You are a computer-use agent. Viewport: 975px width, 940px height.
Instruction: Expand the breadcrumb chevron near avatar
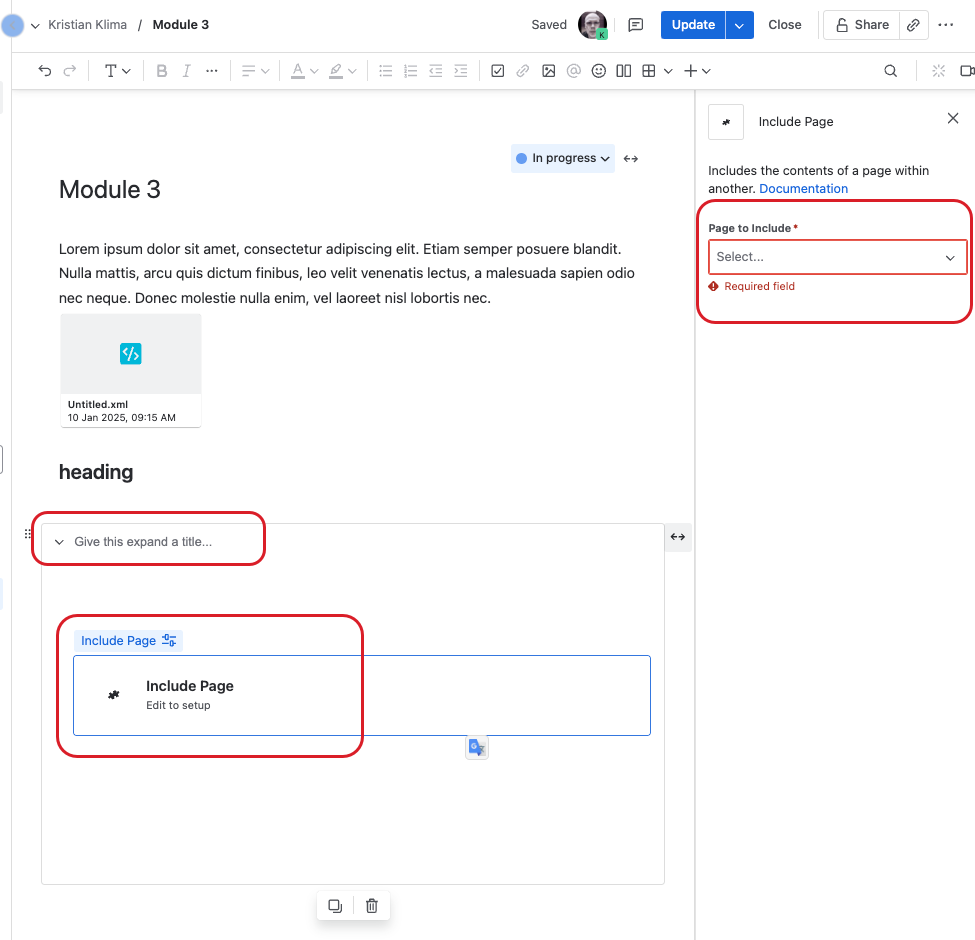pyautogui.click(x=35, y=25)
